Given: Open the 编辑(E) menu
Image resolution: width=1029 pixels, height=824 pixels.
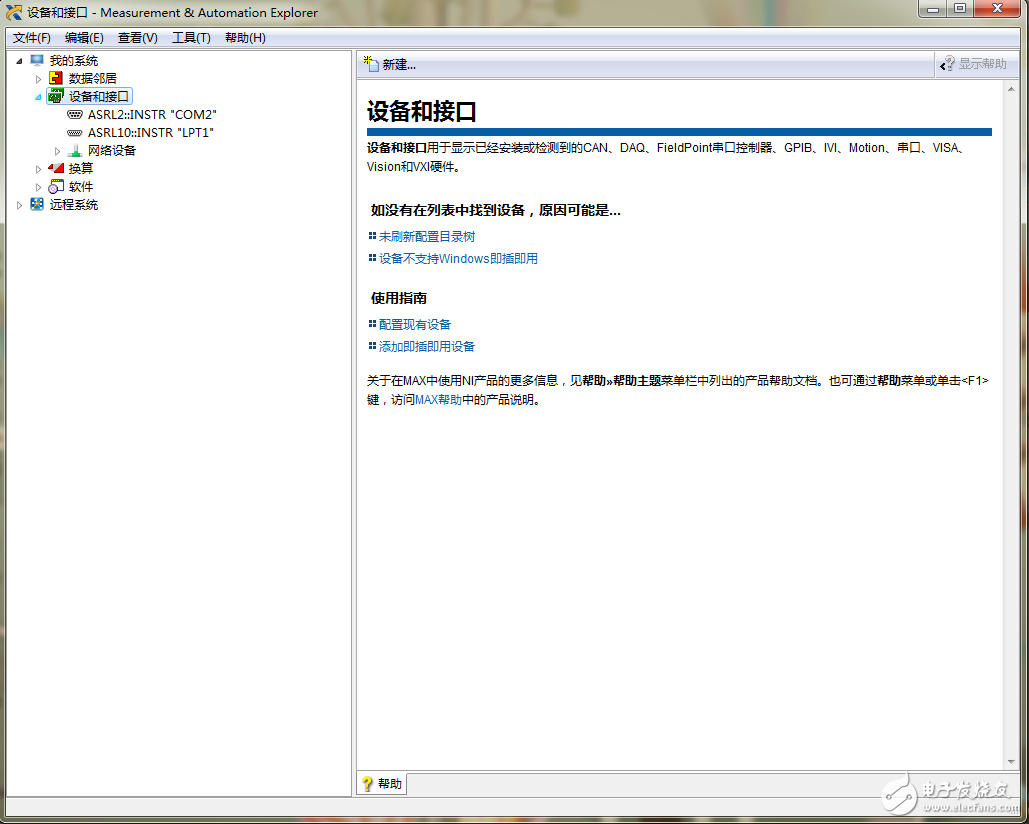Looking at the screenshot, I should (x=84, y=37).
